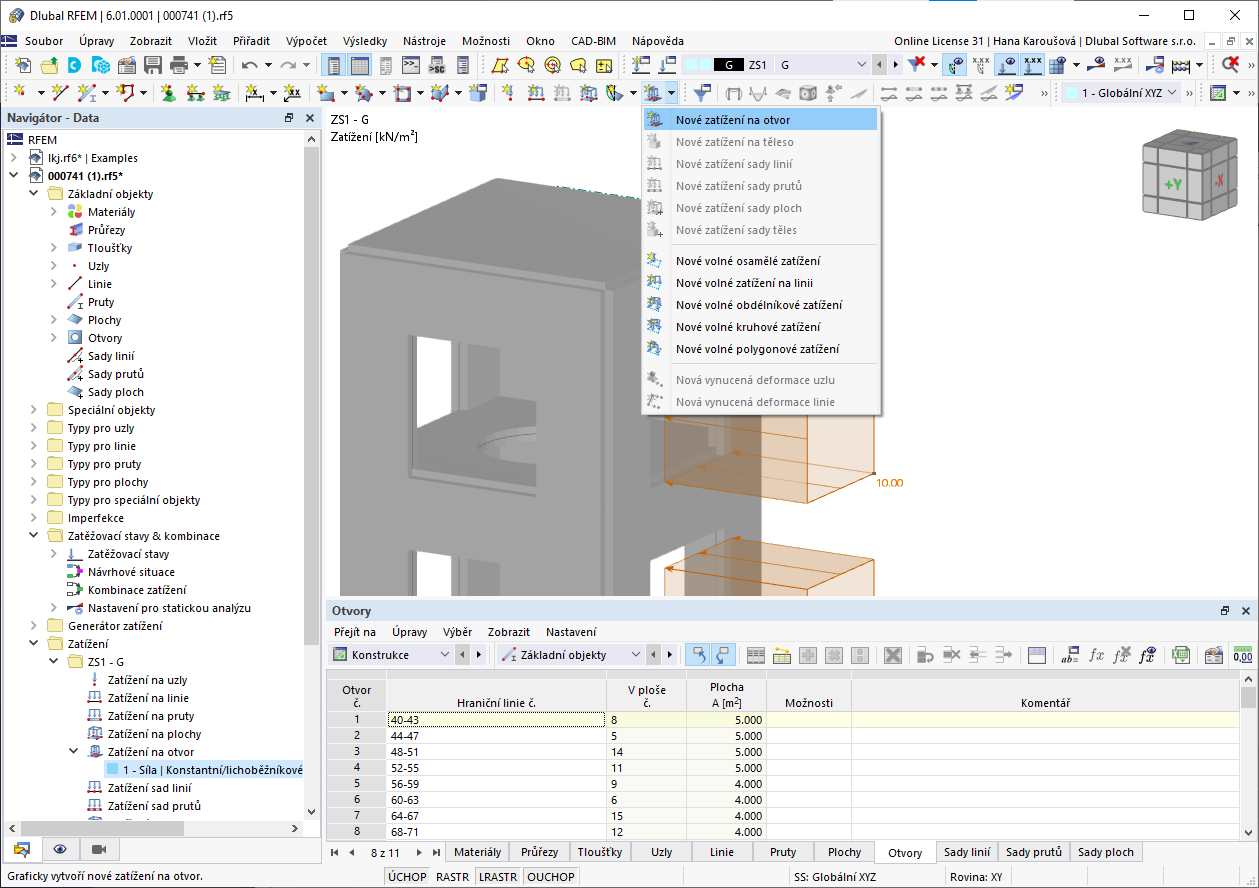Open the Výpočet menu
This screenshot has width=1259, height=888.
(x=306, y=41)
